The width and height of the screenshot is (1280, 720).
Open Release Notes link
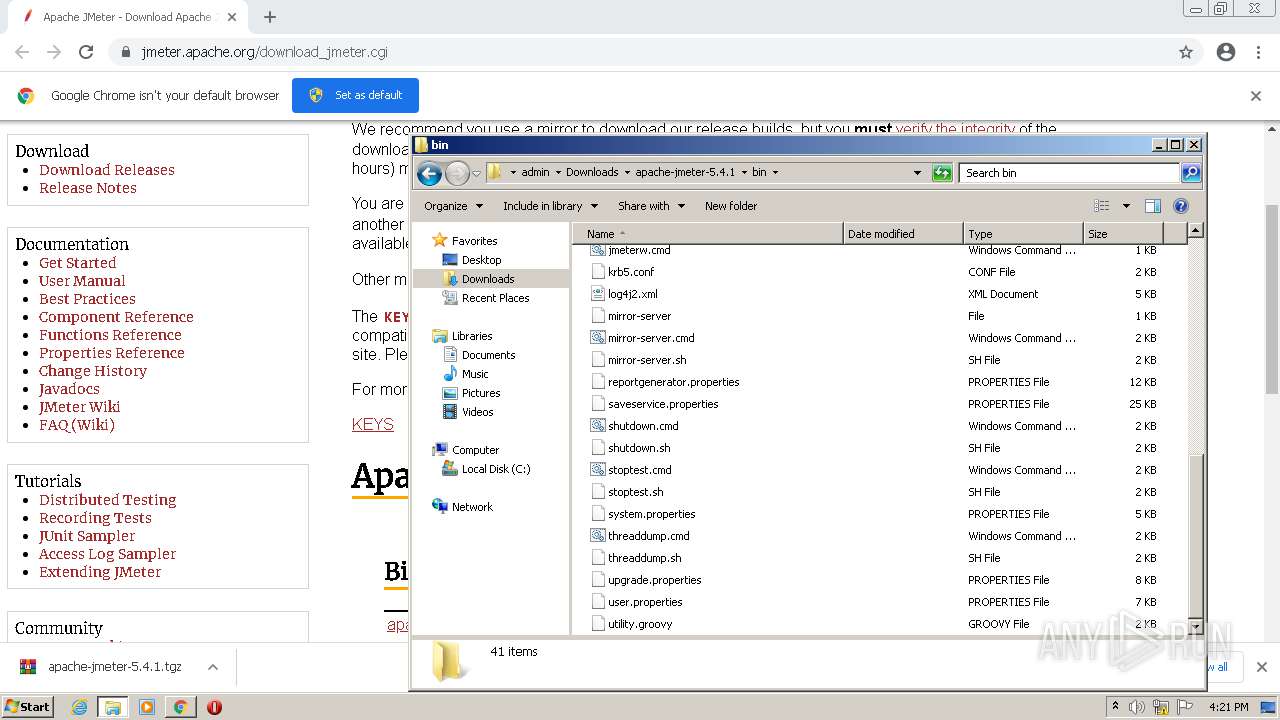pyautogui.click(x=88, y=188)
